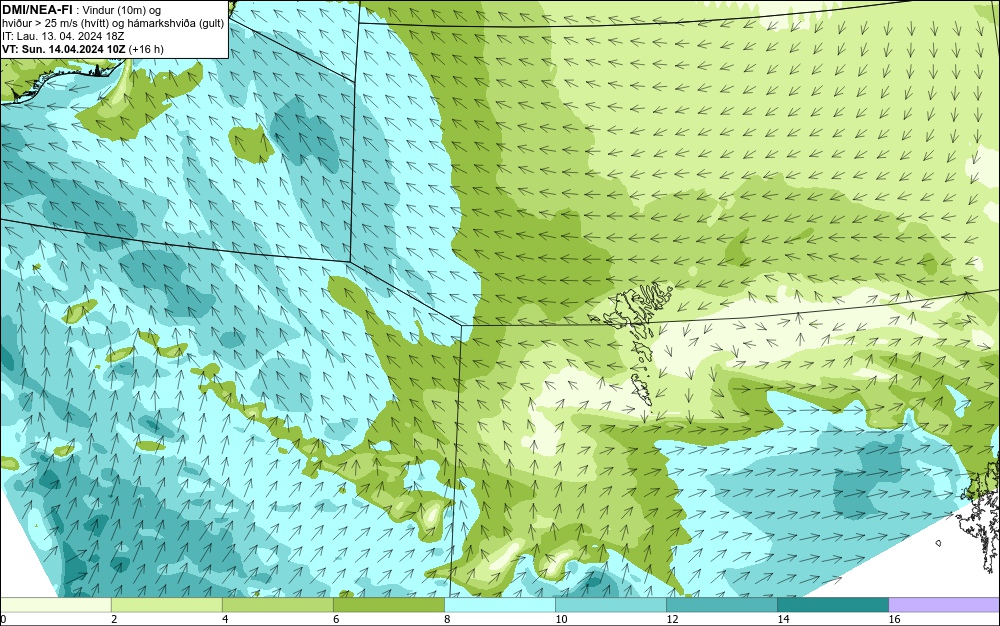The height and width of the screenshot is (626, 1000).
Task: Click the legend scale label '16'
Action: coord(894,619)
